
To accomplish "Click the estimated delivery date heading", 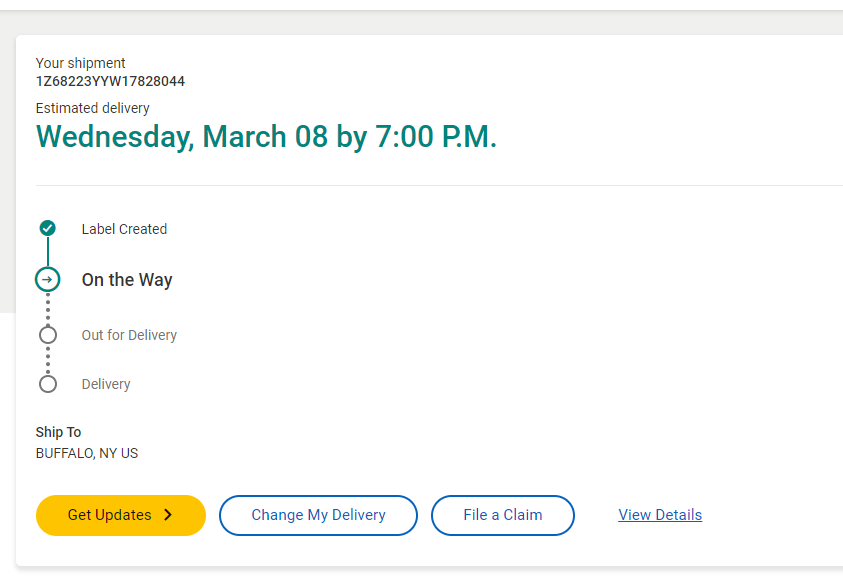I will [x=266, y=137].
